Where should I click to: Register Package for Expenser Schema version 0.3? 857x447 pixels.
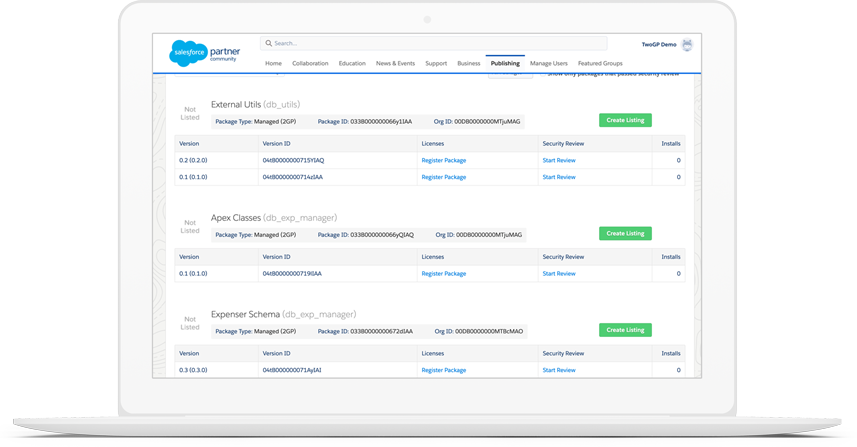pyautogui.click(x=444, y=370)
